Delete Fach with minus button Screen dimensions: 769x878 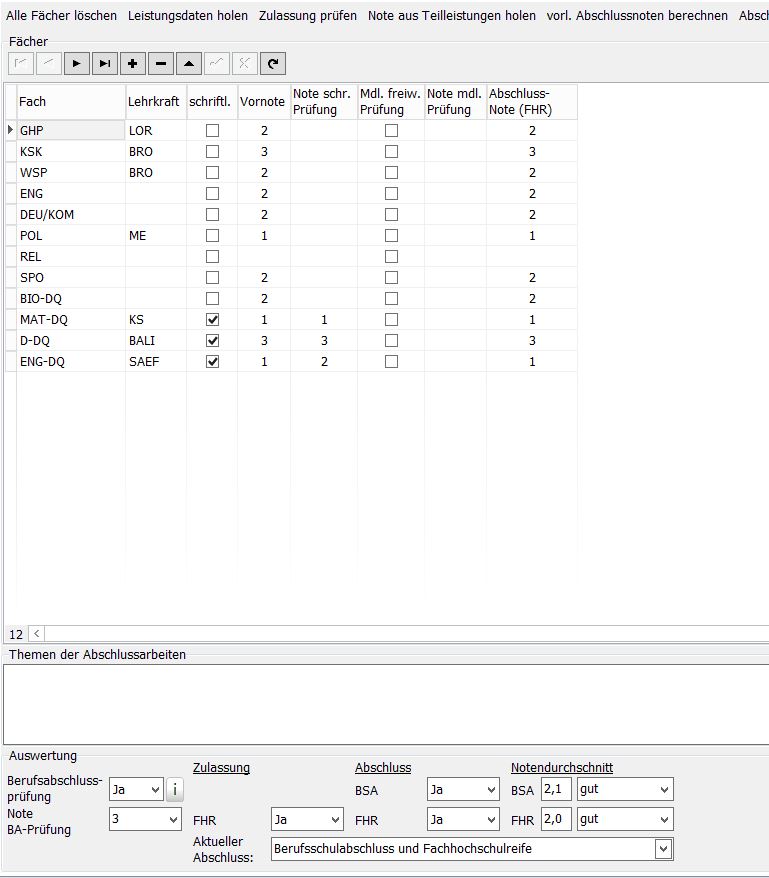(161, 63)
